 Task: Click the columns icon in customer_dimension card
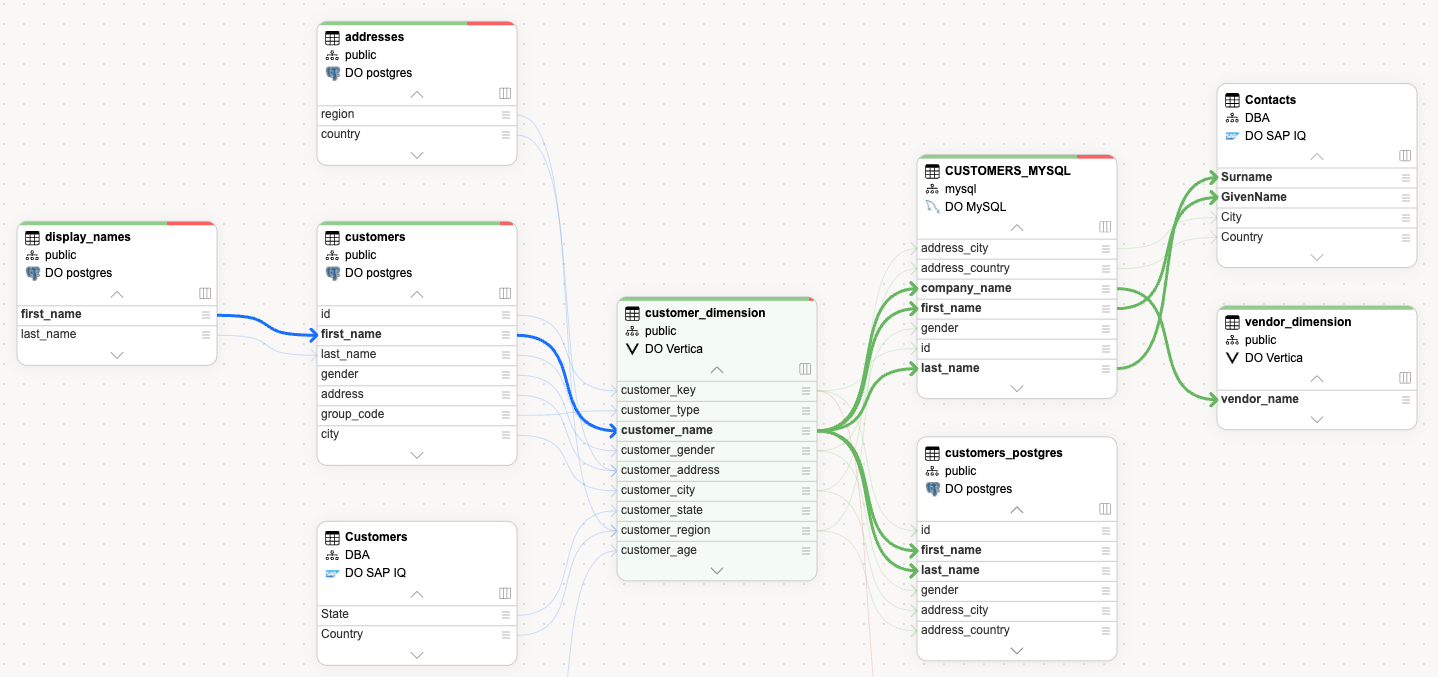coord(805,369)
